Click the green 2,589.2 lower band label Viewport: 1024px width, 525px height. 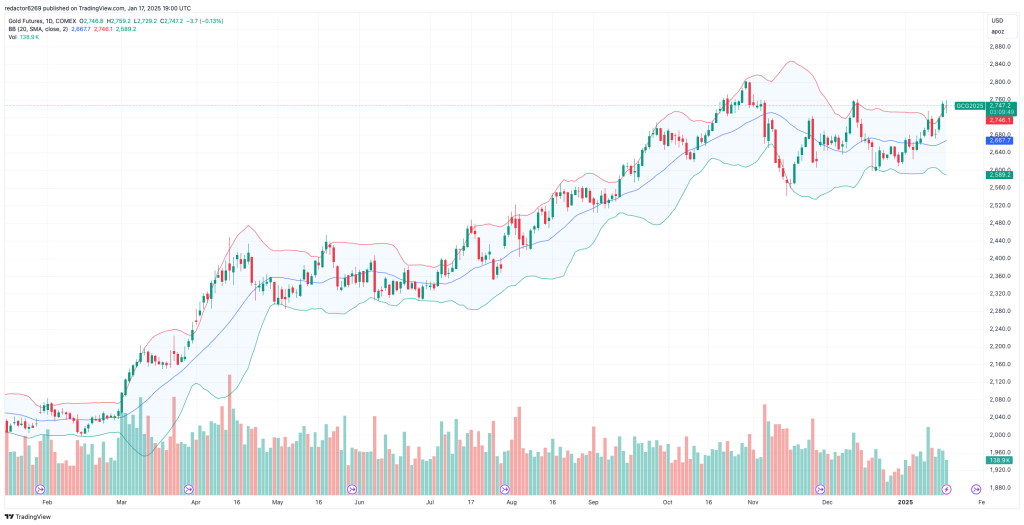point(999,175)
